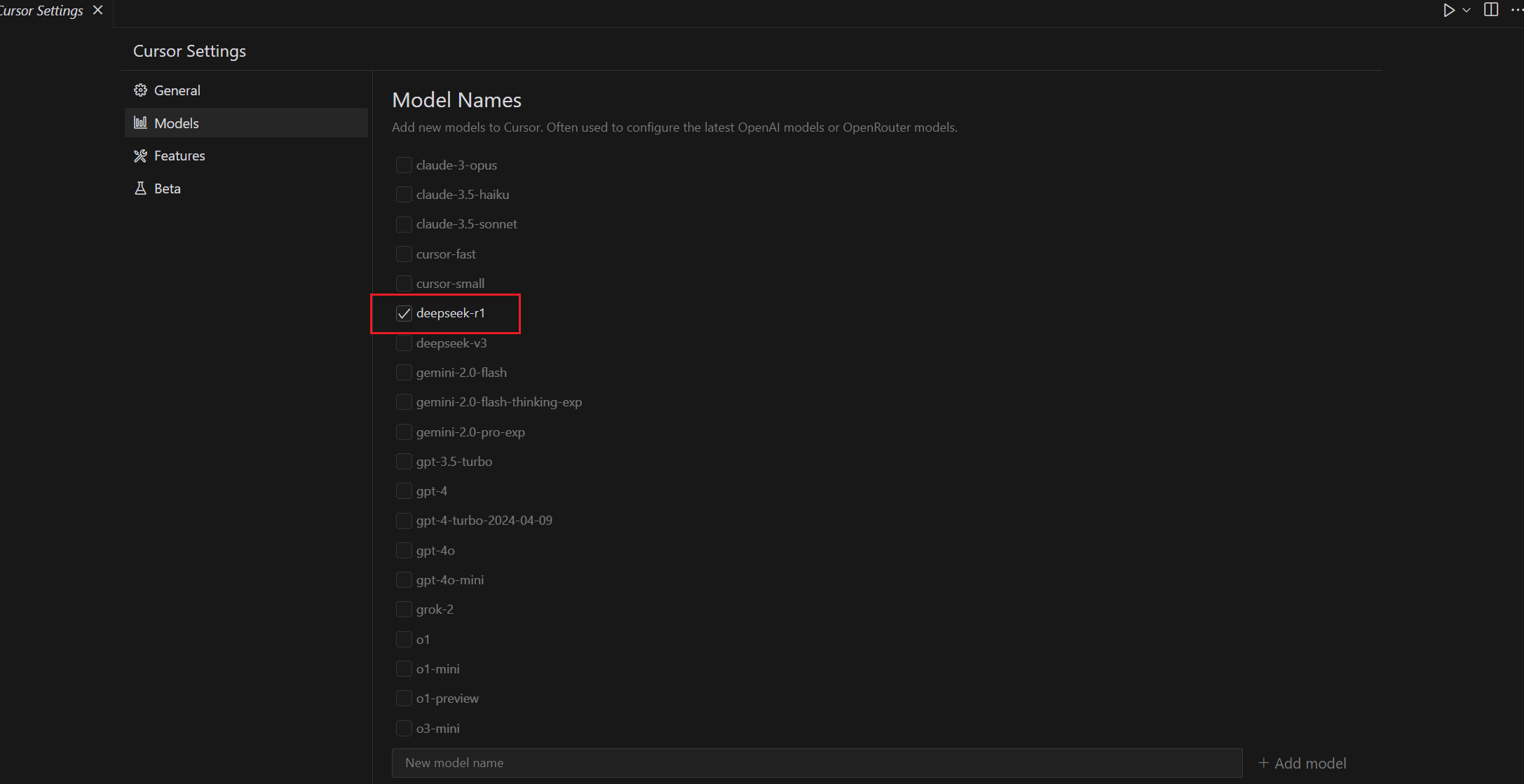
Task: Enable the o3-mini checkbox
Action: [x=404, y=728]
